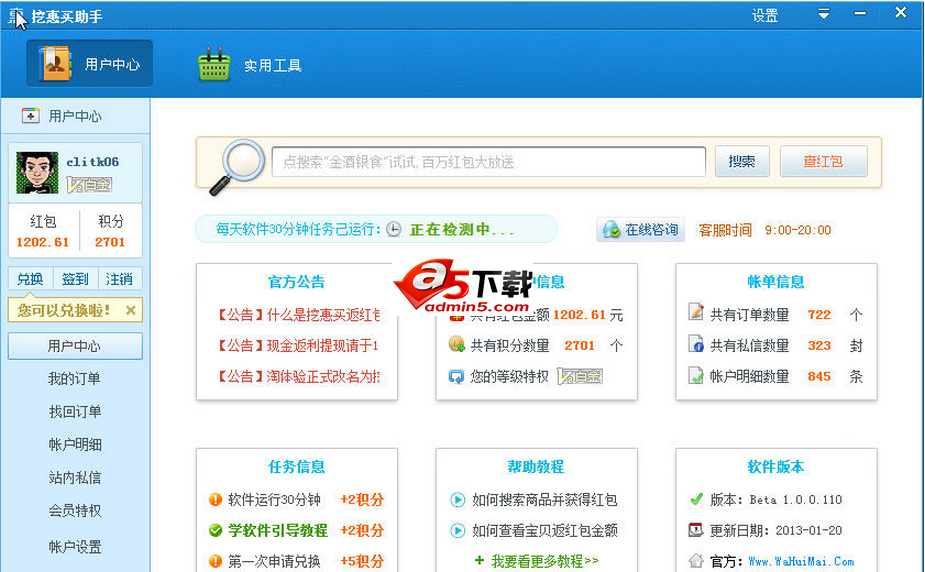Open 帐户明细 in the sidebar

tap(75, 445)
